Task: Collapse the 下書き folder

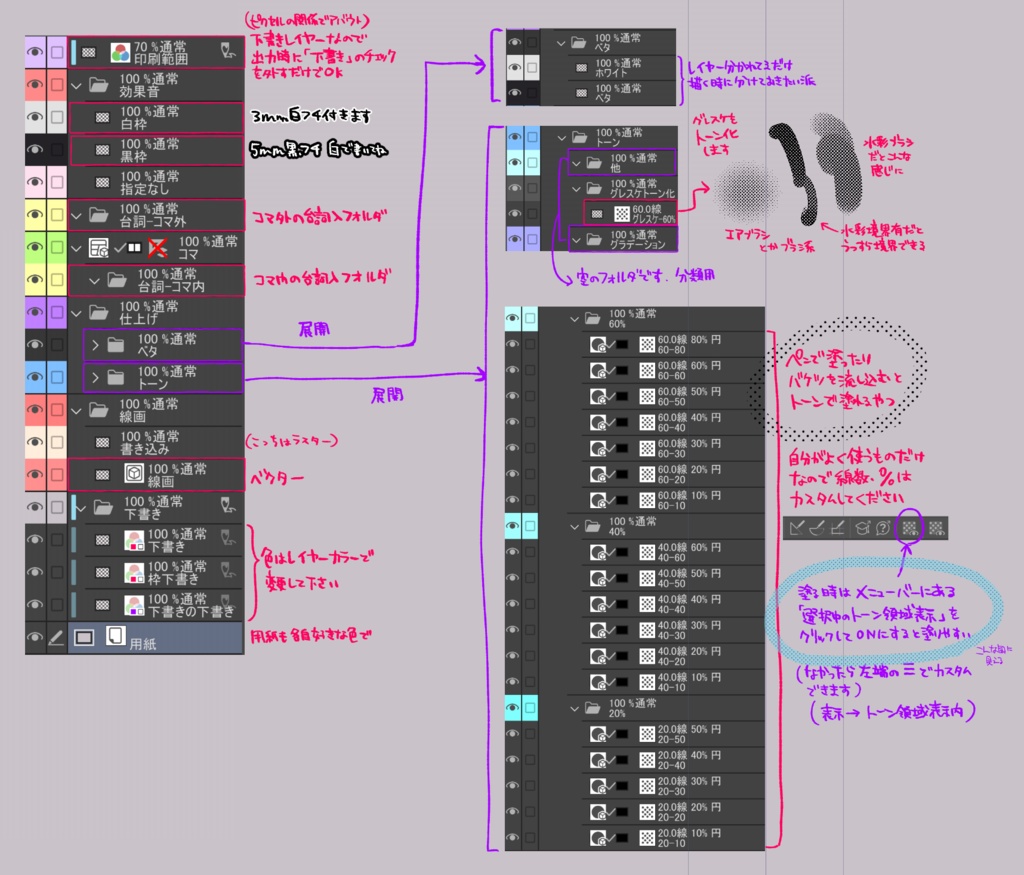Action: (x=81, y=507)
